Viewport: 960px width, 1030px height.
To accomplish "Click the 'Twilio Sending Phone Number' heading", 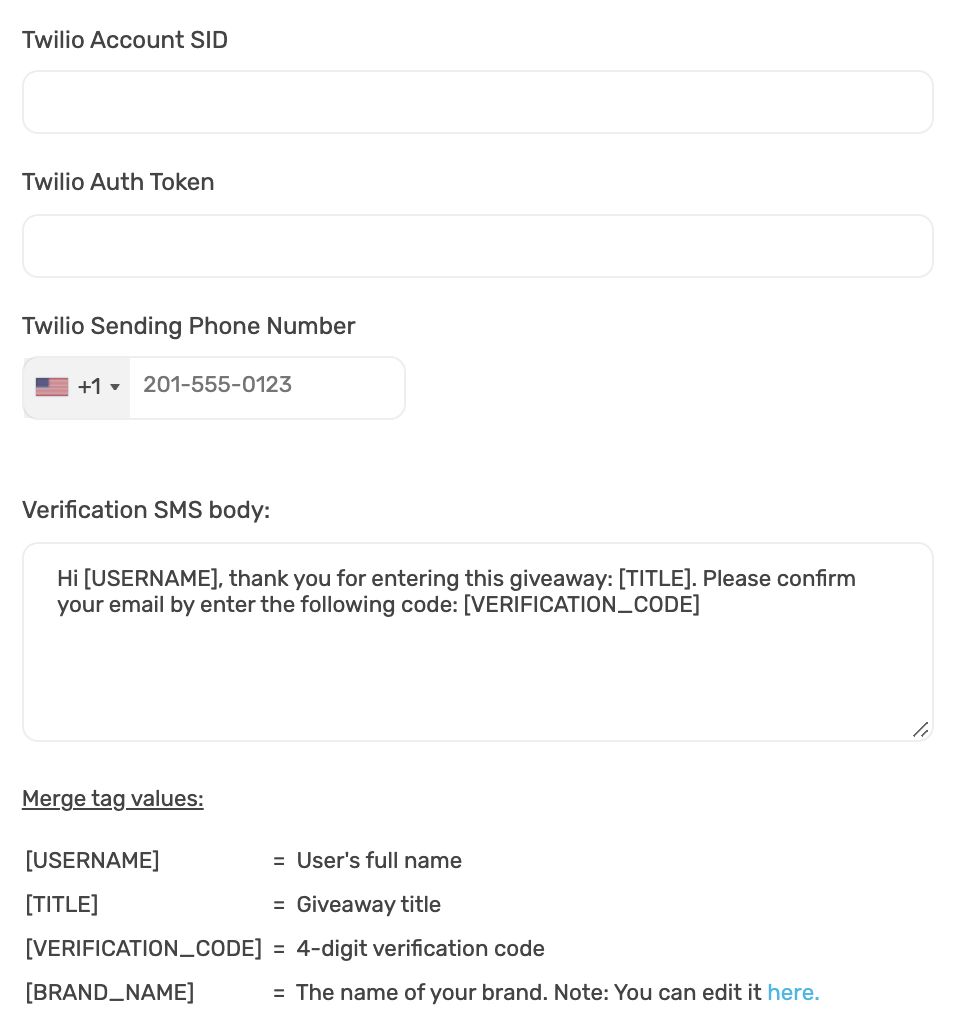I will (x=188, y=326).
